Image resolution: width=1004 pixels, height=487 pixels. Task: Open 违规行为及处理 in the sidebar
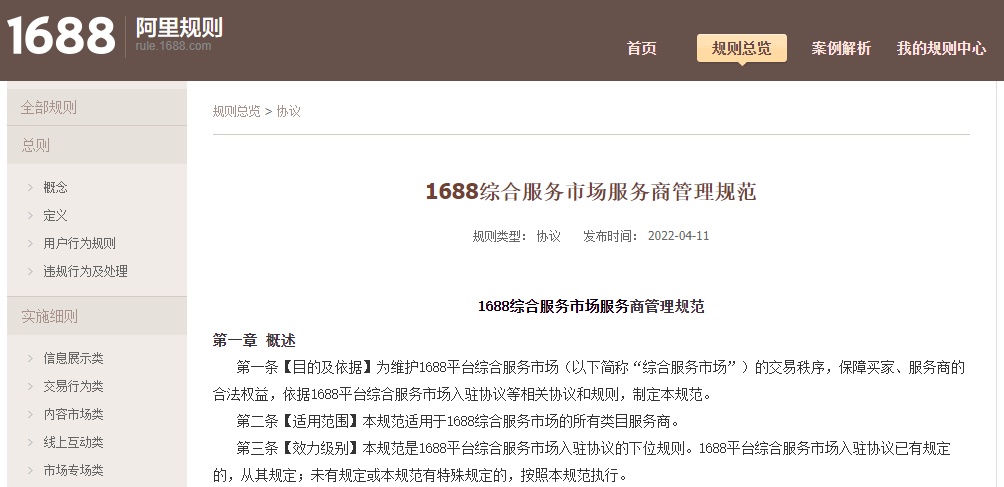(85, 271)
